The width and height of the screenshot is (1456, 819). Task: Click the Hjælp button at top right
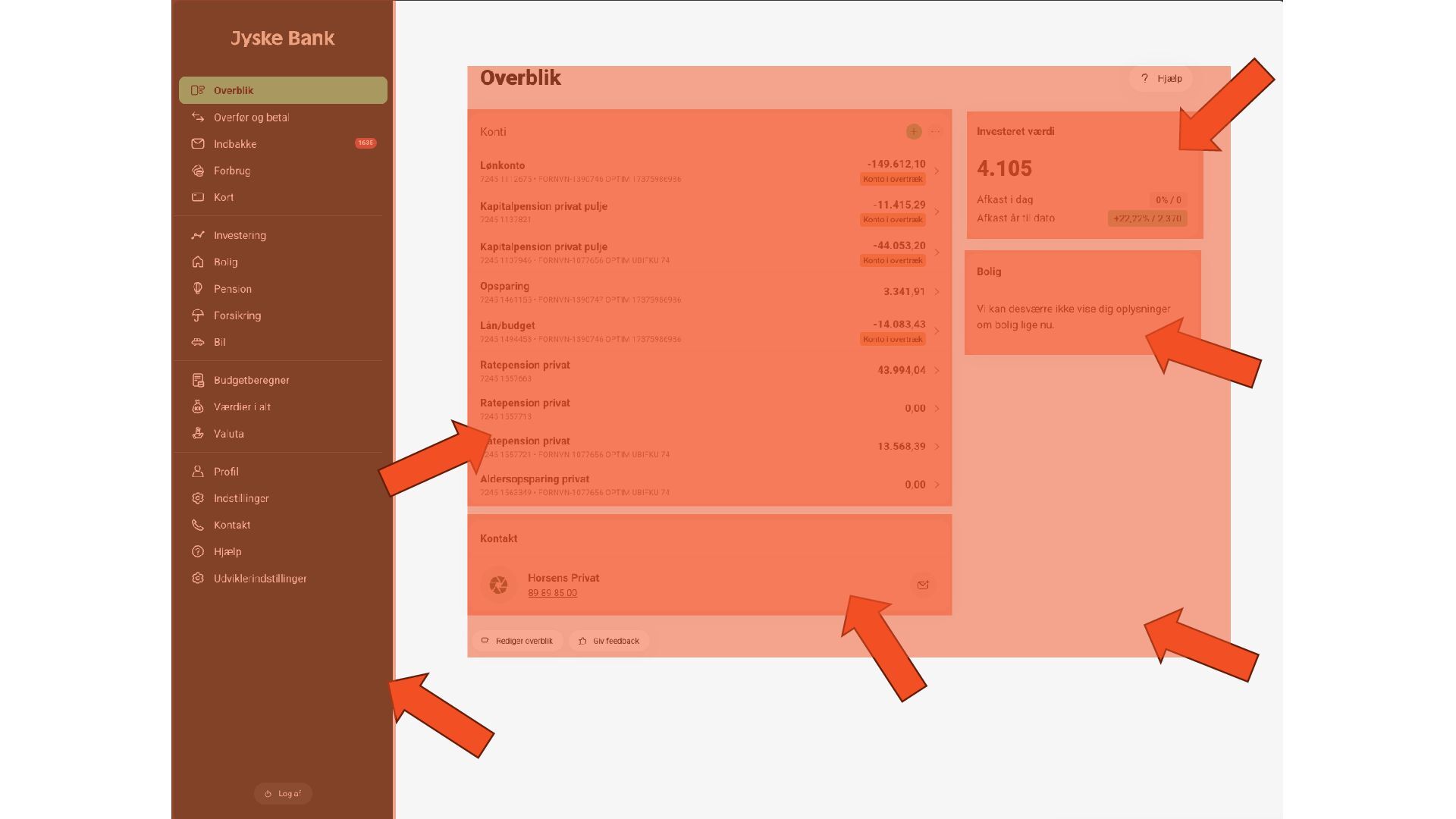coord(1161,78)
